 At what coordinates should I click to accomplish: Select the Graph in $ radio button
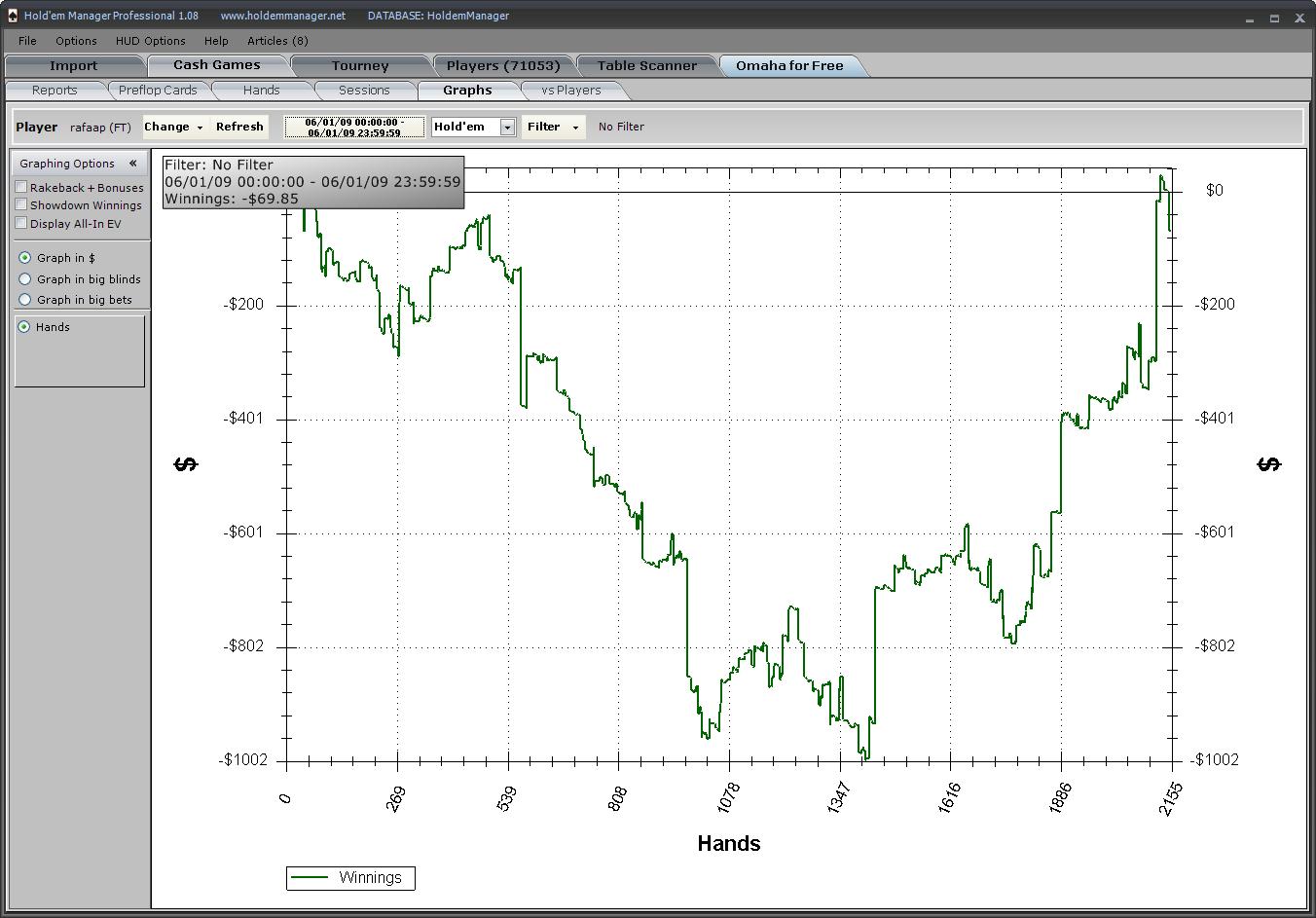coord(24,258)
